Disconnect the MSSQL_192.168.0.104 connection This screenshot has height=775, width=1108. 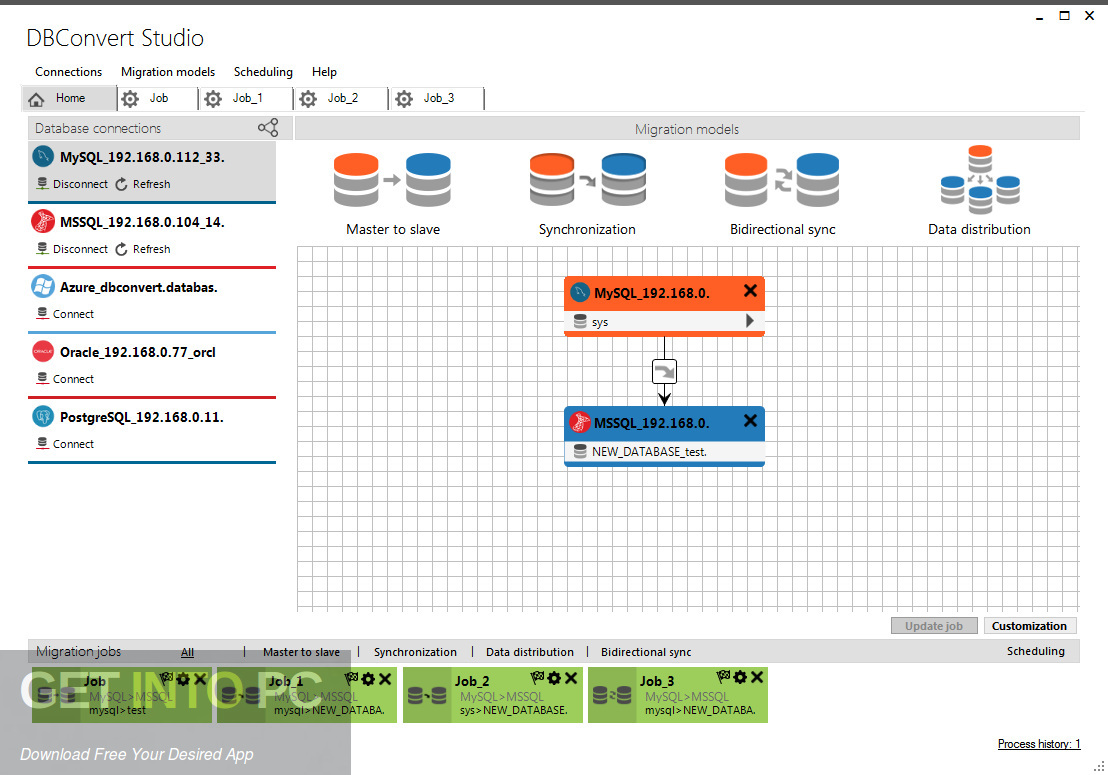72,249
